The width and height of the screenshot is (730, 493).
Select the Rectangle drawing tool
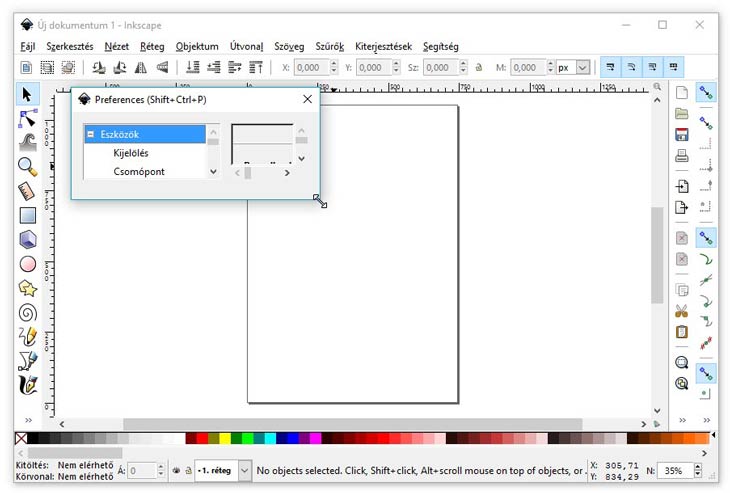pyautogui.click(x=28, y=215)
